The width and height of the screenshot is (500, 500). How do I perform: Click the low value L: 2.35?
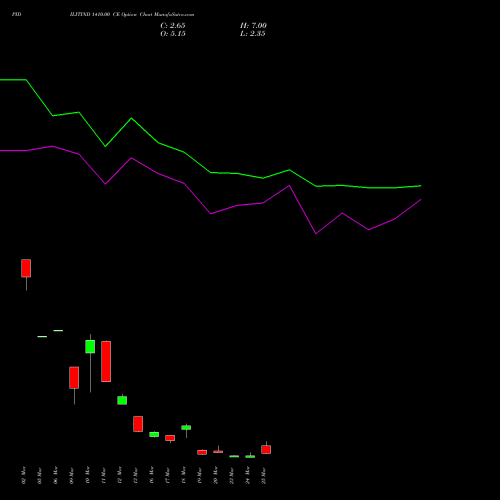click(x=253, y=34)
